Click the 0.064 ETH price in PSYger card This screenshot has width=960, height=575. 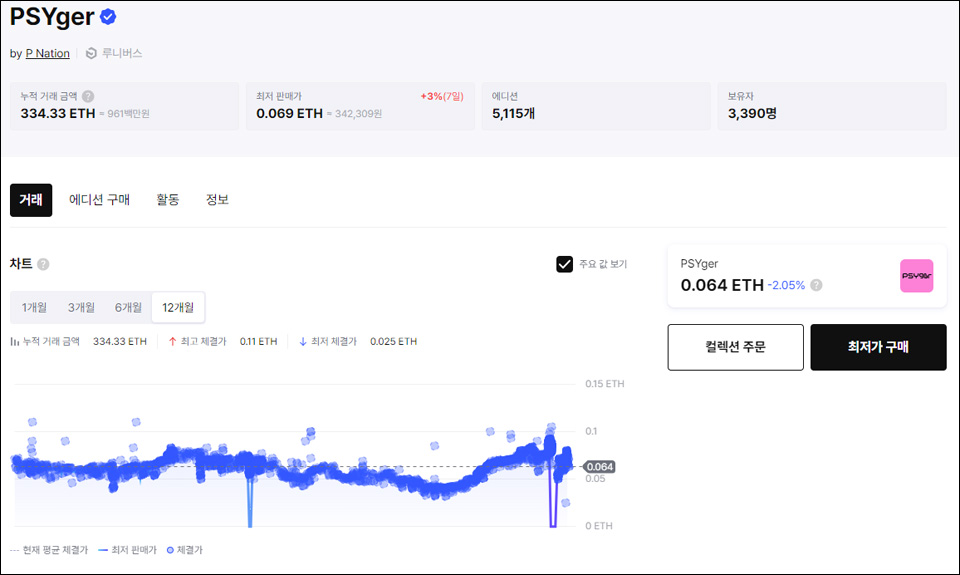(722, 285)
